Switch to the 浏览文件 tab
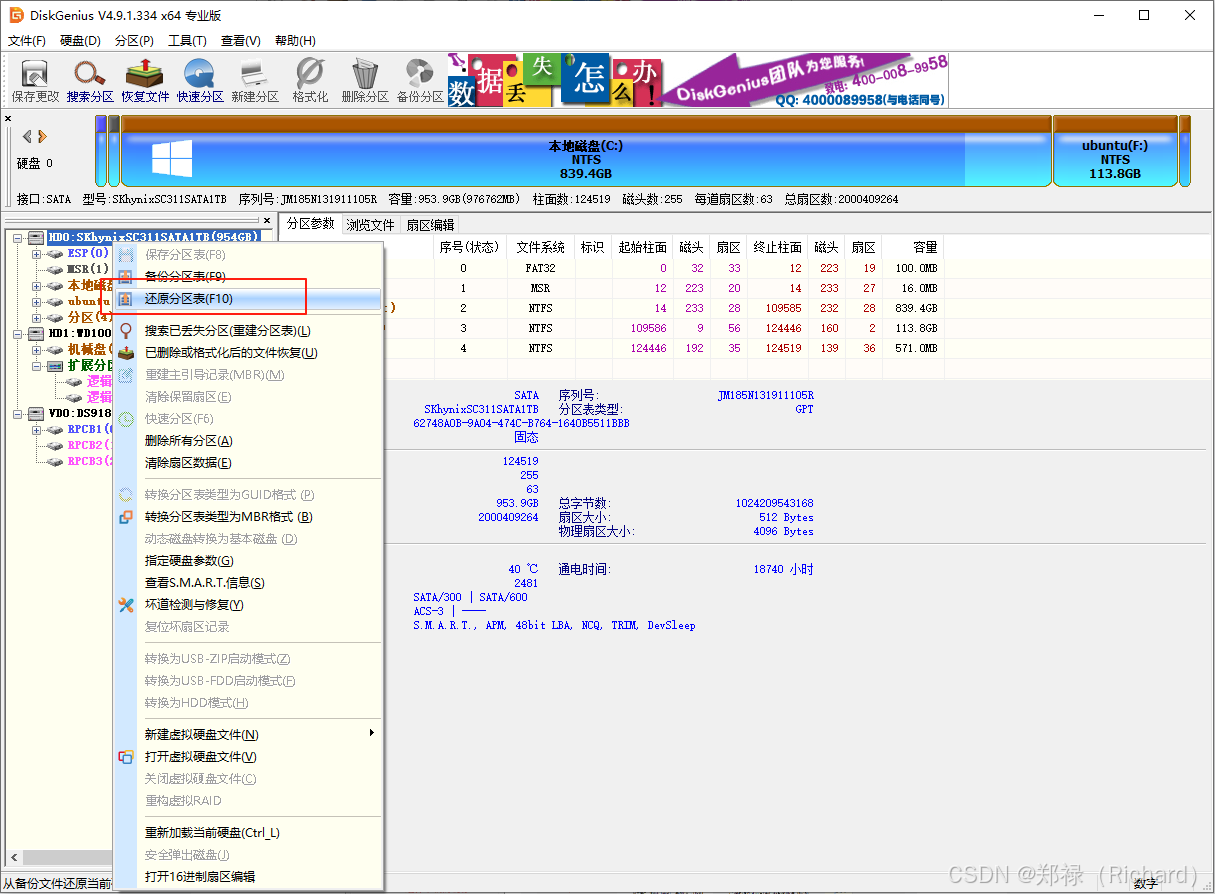1215x894 pixels. coord(370,225)
